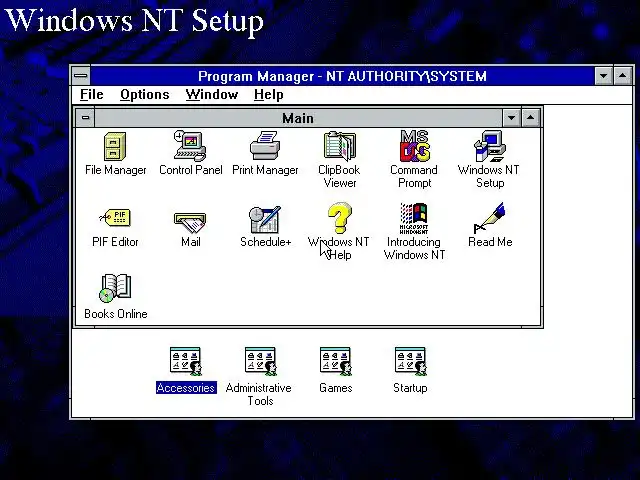Open ClipBook Viewer
This screenshot has width=640, height=480.
point(340,146)
